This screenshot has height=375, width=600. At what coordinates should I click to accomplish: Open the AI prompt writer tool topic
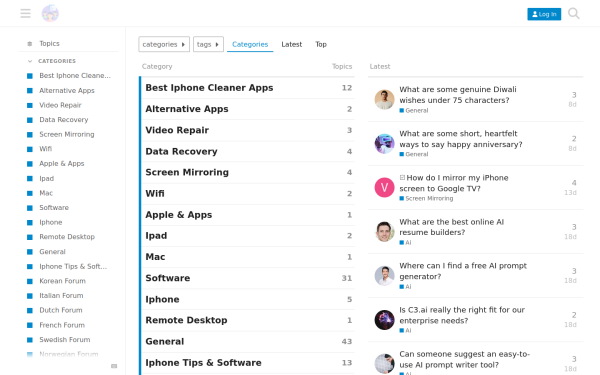click(464, 359)
